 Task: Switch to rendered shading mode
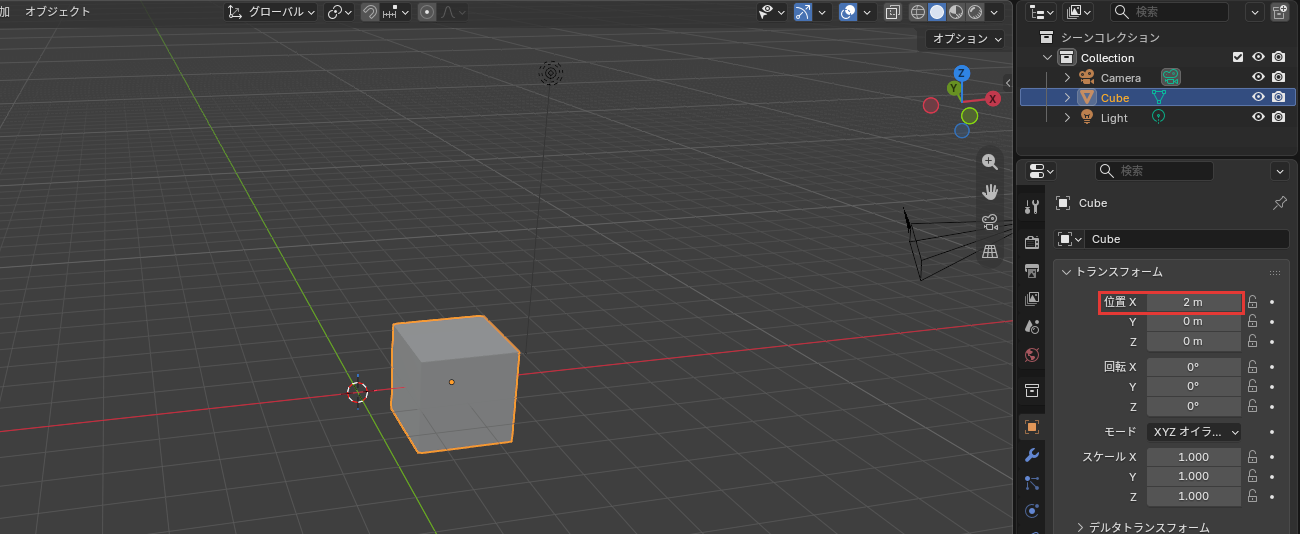coord(975,12)
